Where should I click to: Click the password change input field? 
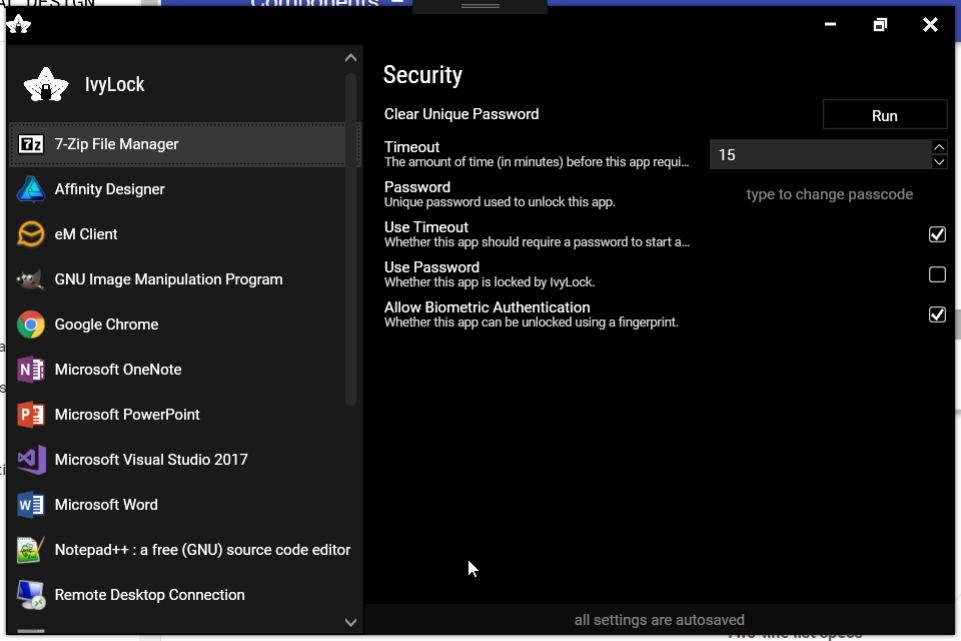(829, 194)
